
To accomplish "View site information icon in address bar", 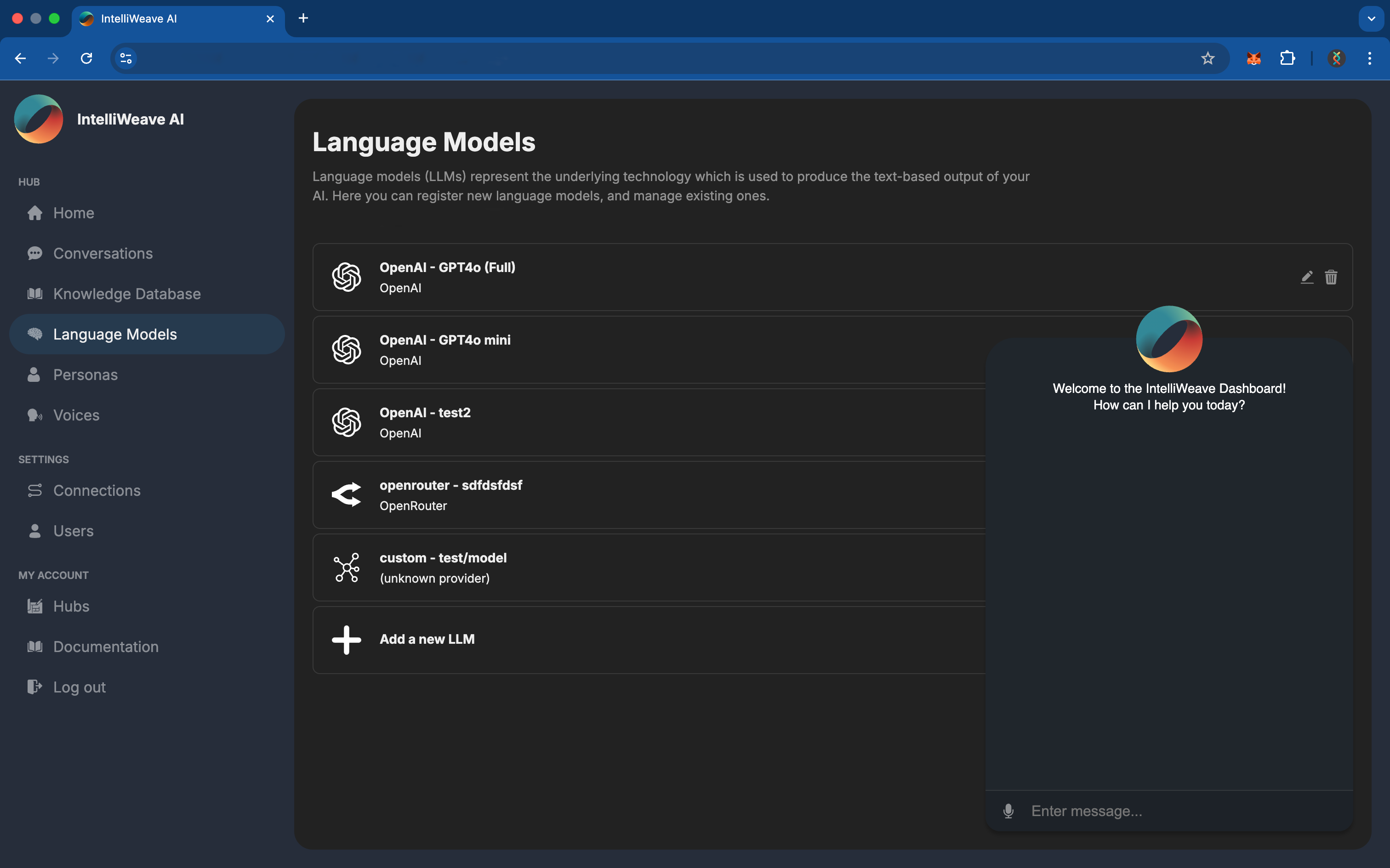I will pyautogui.click(x=126, y=58).
